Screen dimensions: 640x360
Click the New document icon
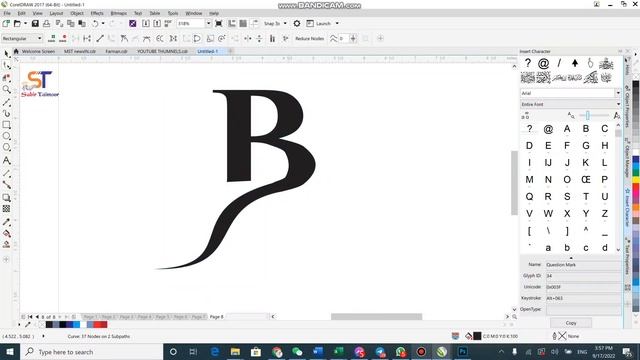[6, 24]
